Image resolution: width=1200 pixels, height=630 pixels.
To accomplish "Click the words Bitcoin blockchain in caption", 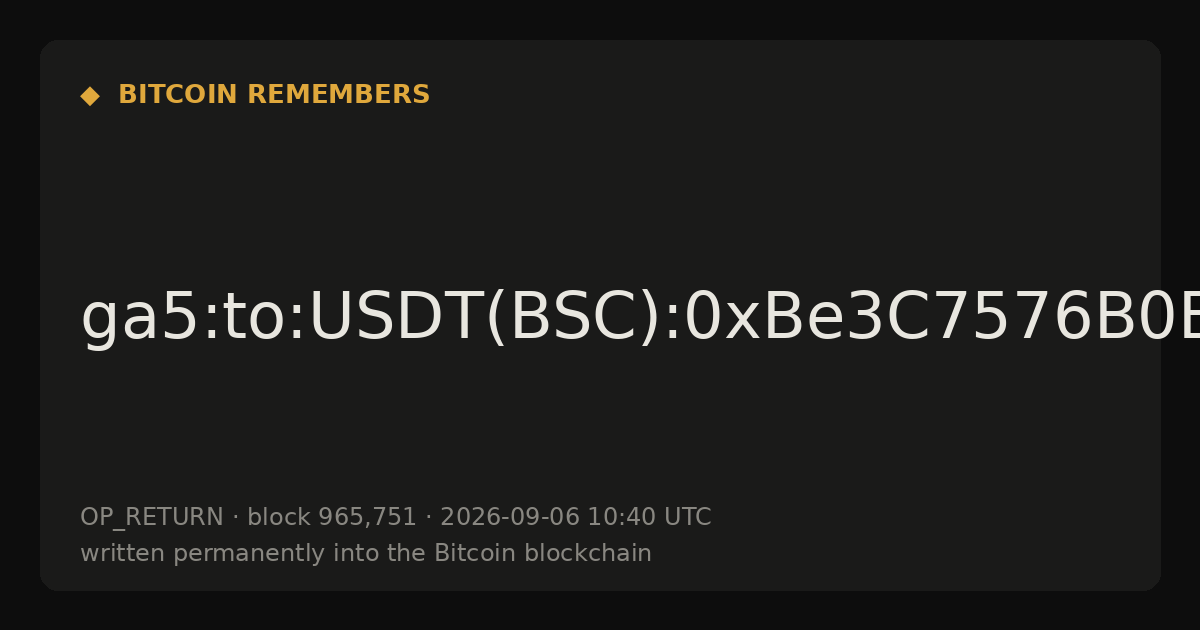I will [x=543, y=553].
